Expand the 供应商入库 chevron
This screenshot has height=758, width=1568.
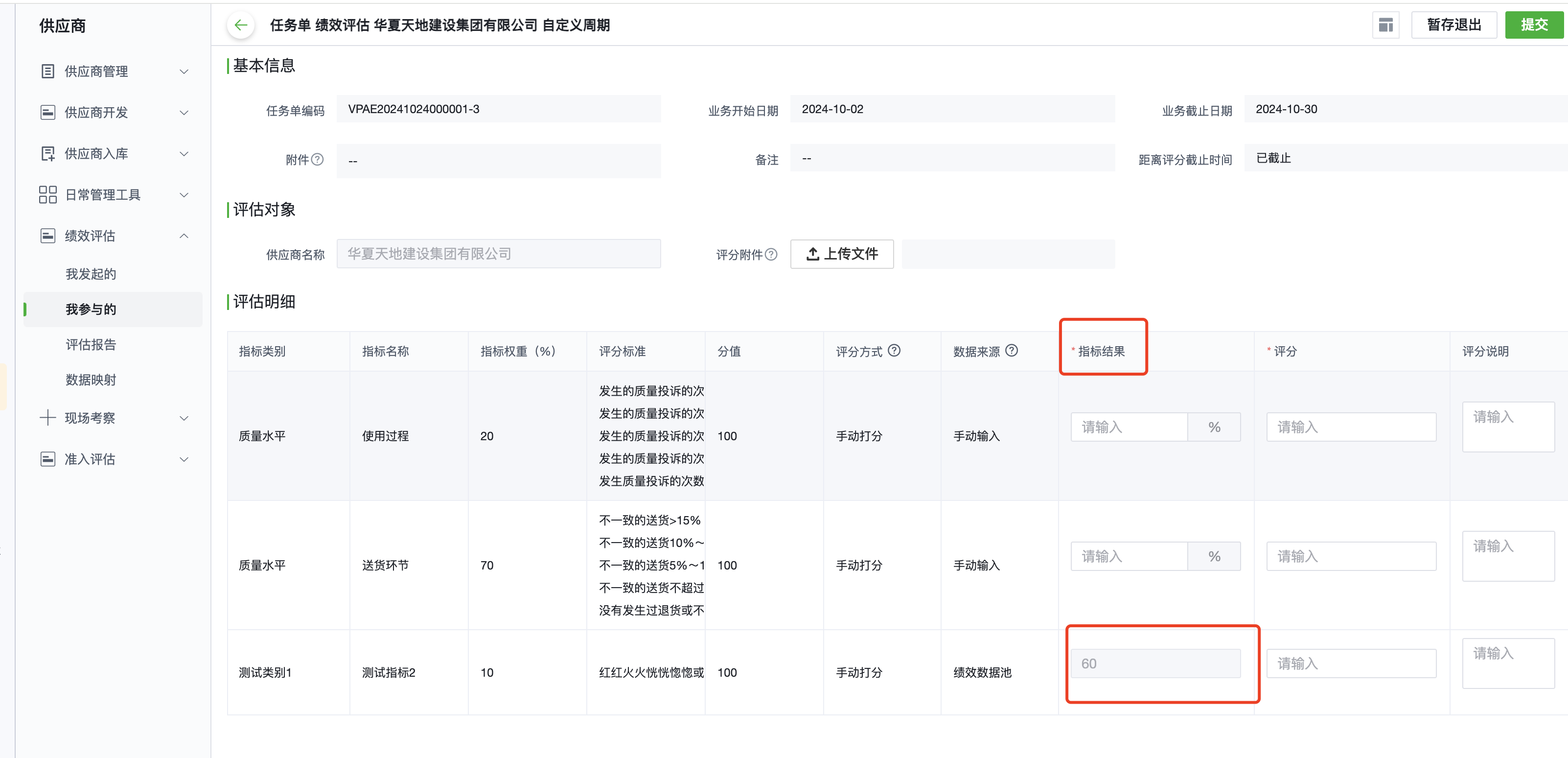[x=184, y=154]
